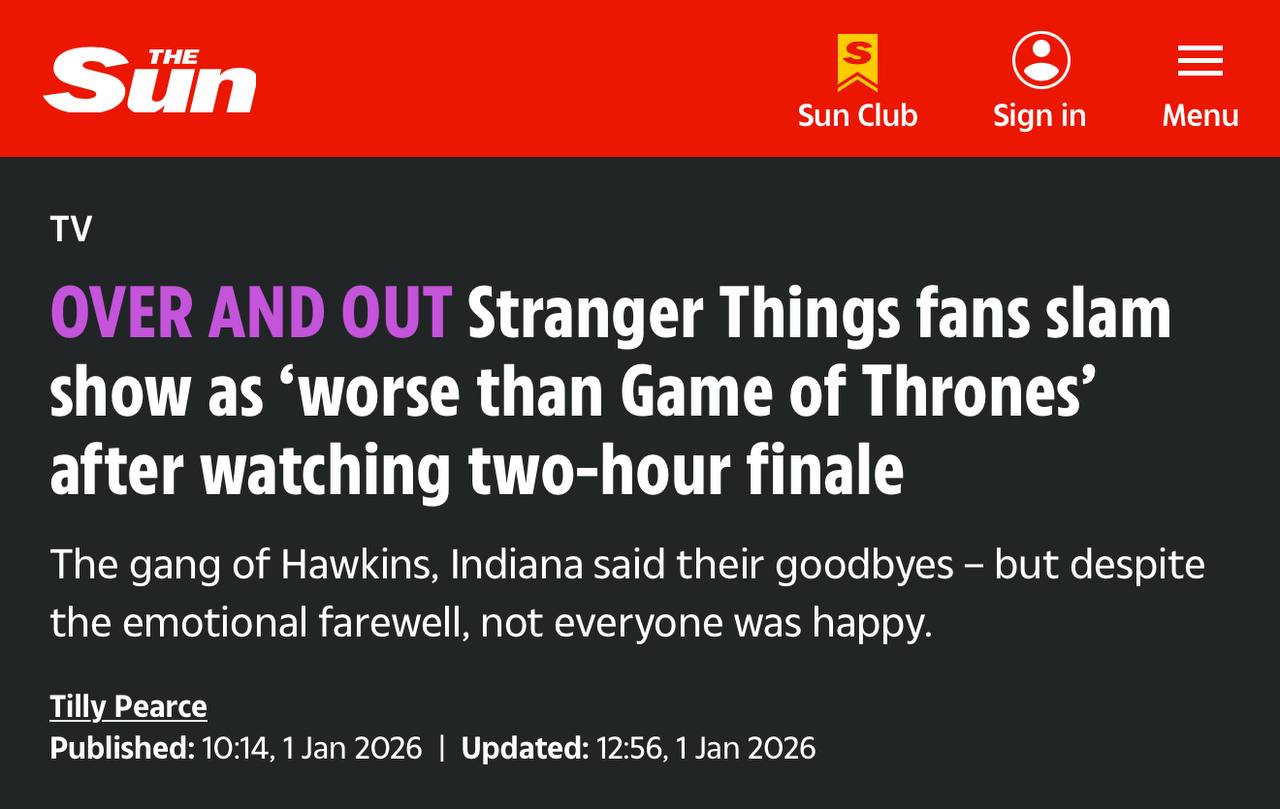Click the "Menu" text label
This screenshot has width=1280, height=809.
1200,116
